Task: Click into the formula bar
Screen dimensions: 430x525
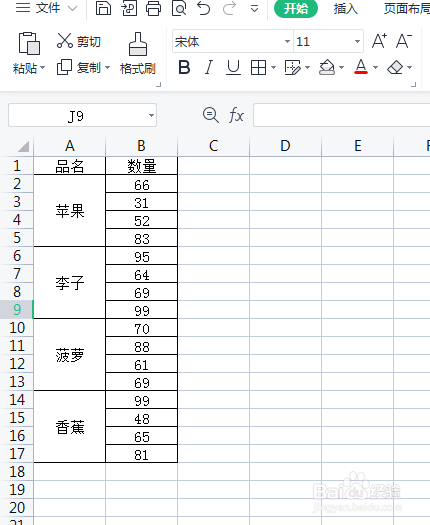Action: click(342, 116)
